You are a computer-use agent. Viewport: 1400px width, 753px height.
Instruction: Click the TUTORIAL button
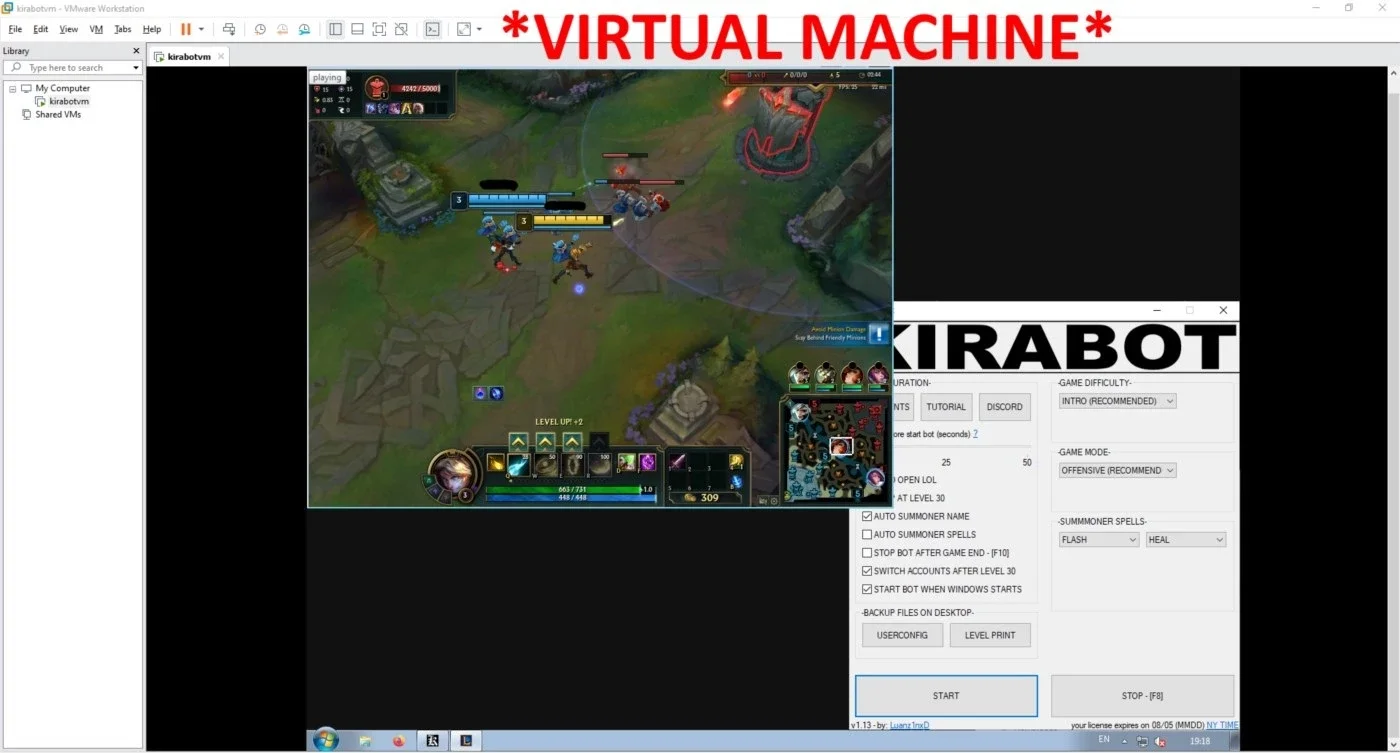coord(946,407)
